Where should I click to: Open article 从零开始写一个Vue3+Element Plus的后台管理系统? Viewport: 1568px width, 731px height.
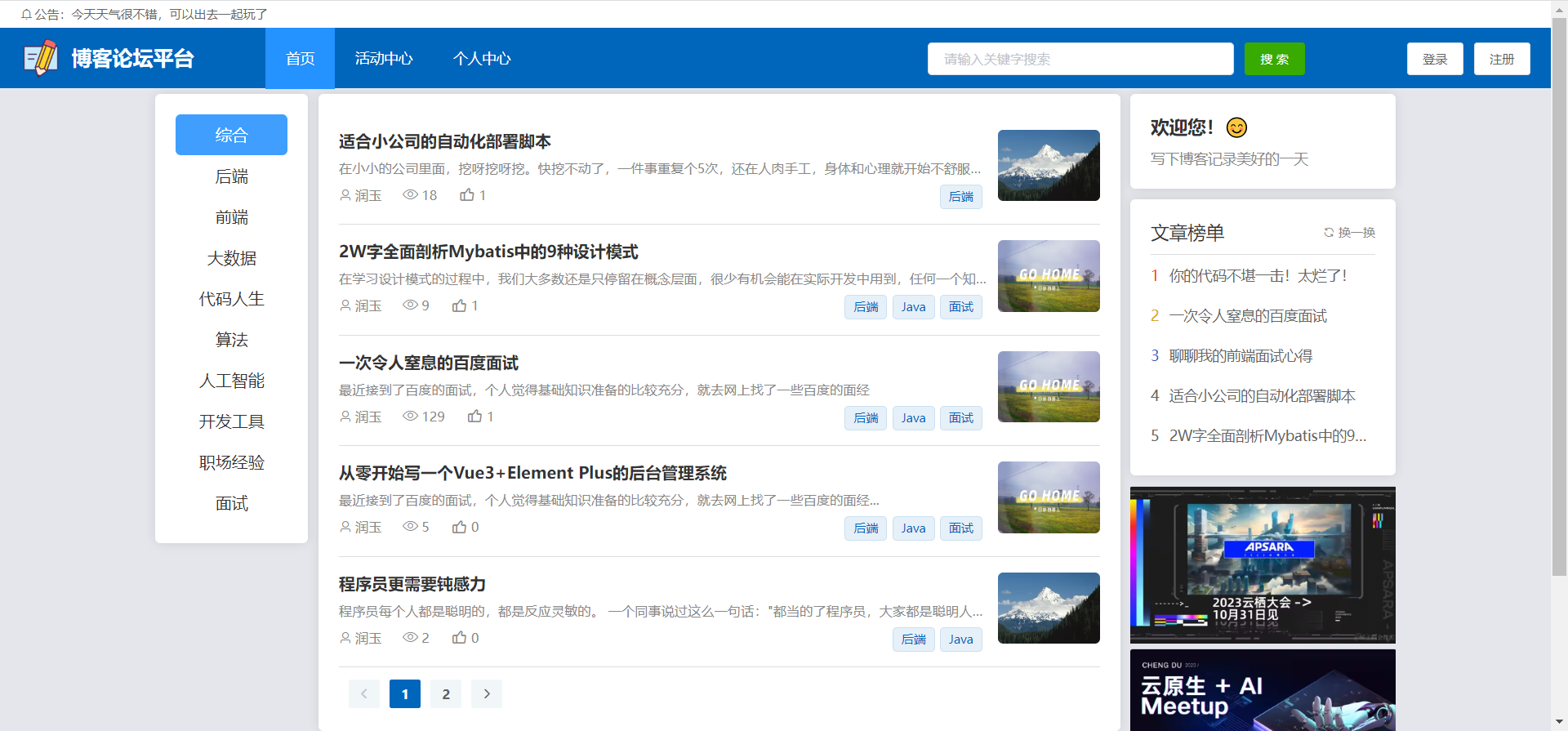pos(532,473)
